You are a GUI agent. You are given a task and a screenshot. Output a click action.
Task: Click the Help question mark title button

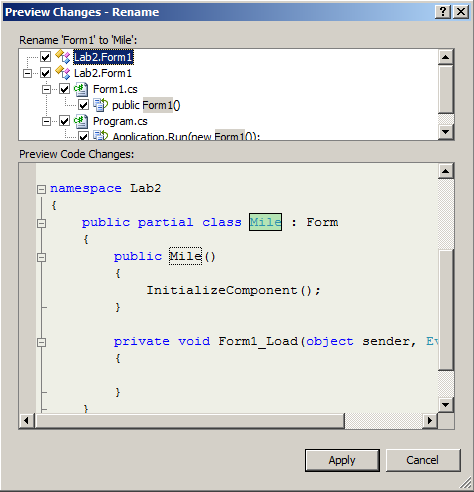443,12
